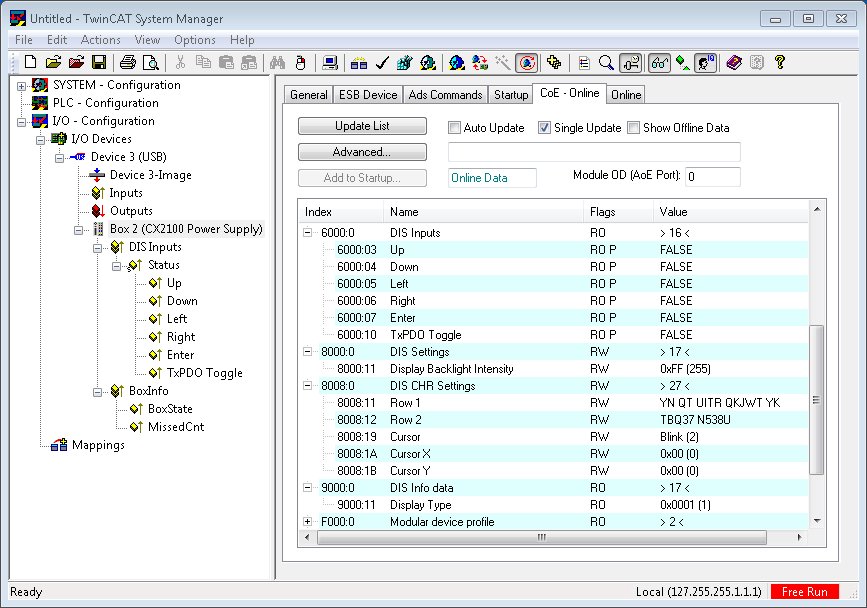The width and height of the screenshot is (867, 608).
Task: Click the Online Data text field
Action: point(492,178)
